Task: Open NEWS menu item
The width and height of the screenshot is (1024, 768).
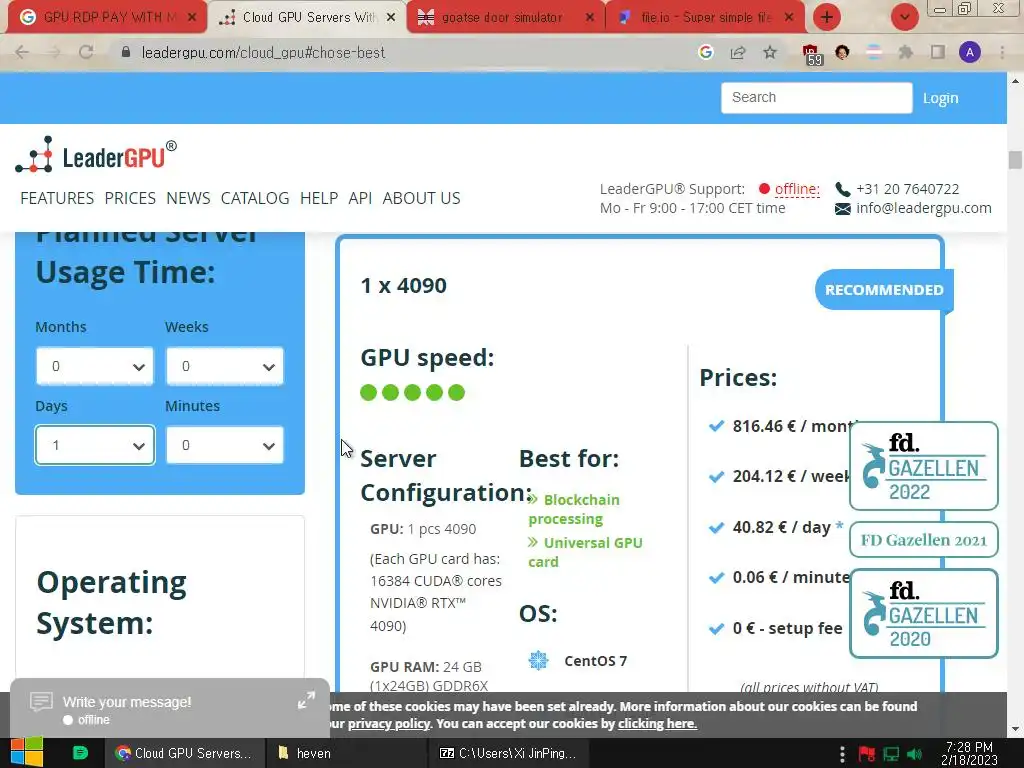Action: coord(188,198)
